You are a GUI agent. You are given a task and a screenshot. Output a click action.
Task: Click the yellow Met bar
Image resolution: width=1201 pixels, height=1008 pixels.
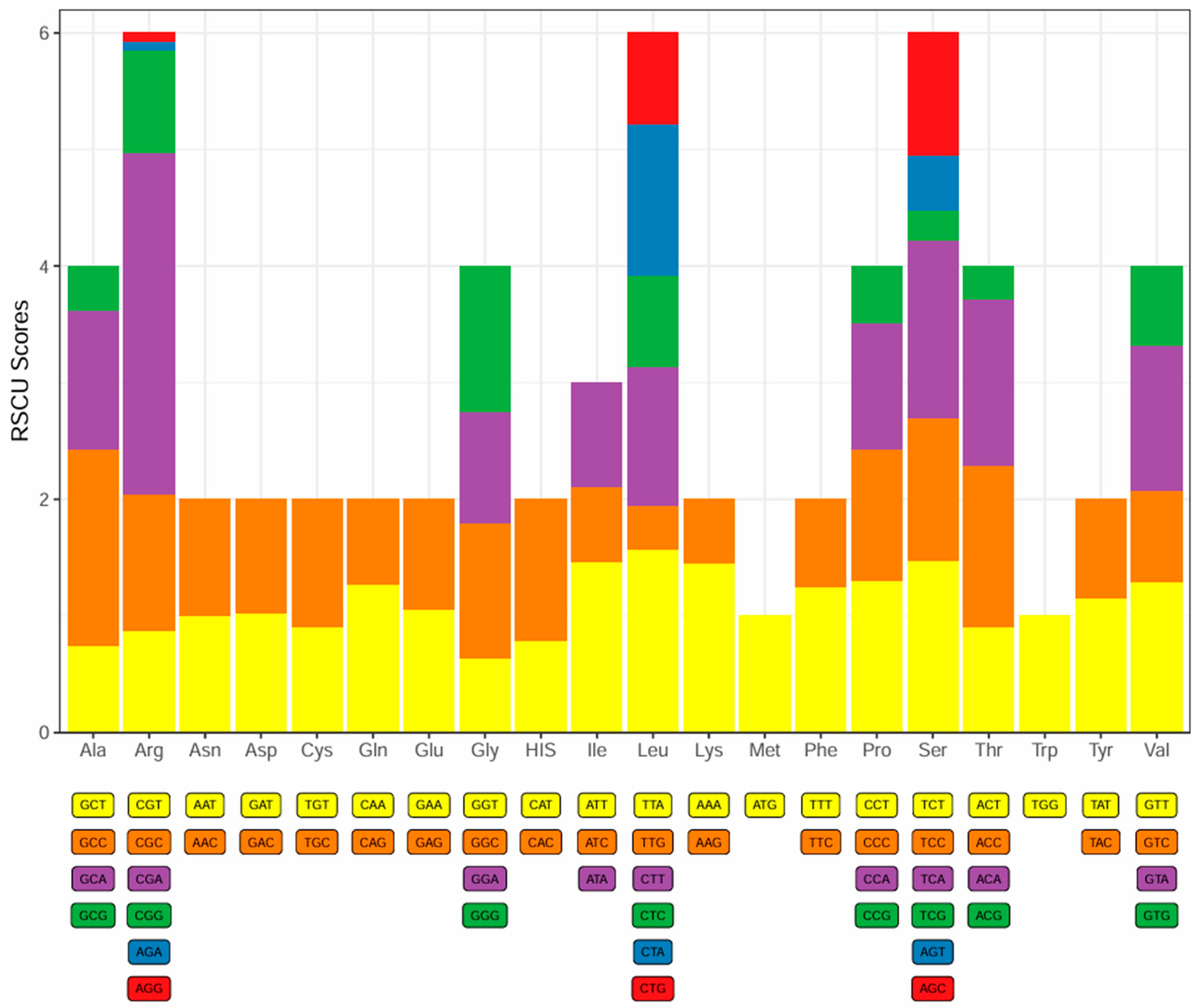pos(765,674)
